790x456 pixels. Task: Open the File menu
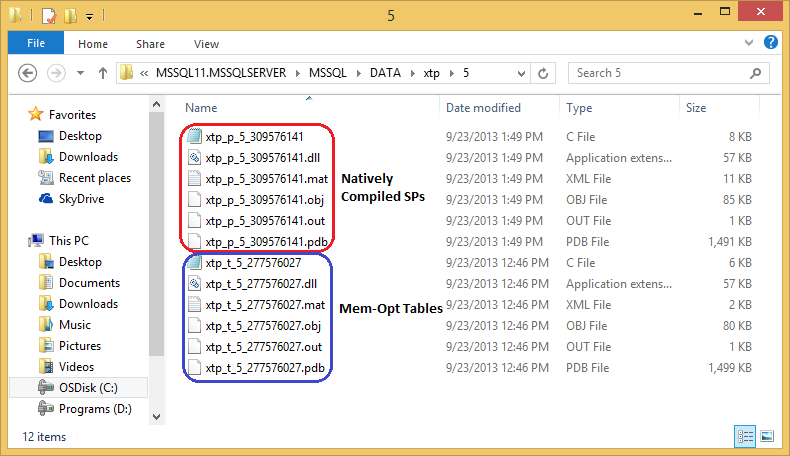point(36,44)
